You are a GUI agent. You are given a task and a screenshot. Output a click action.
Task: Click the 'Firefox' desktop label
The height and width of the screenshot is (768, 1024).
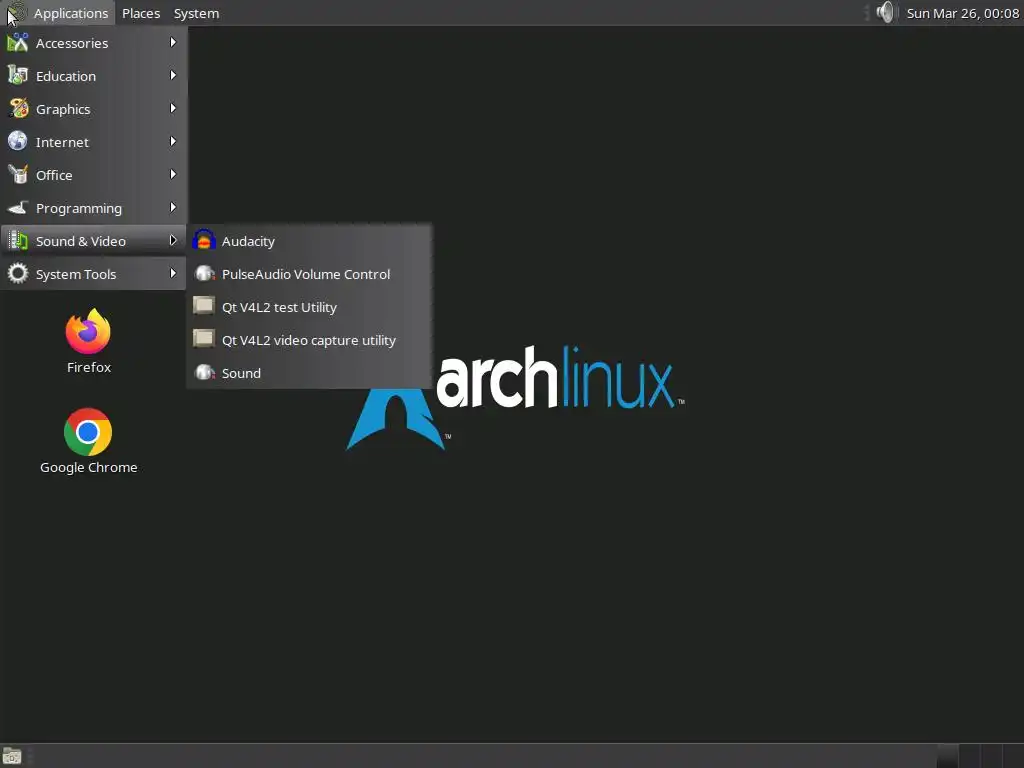(x=89, y=367)
